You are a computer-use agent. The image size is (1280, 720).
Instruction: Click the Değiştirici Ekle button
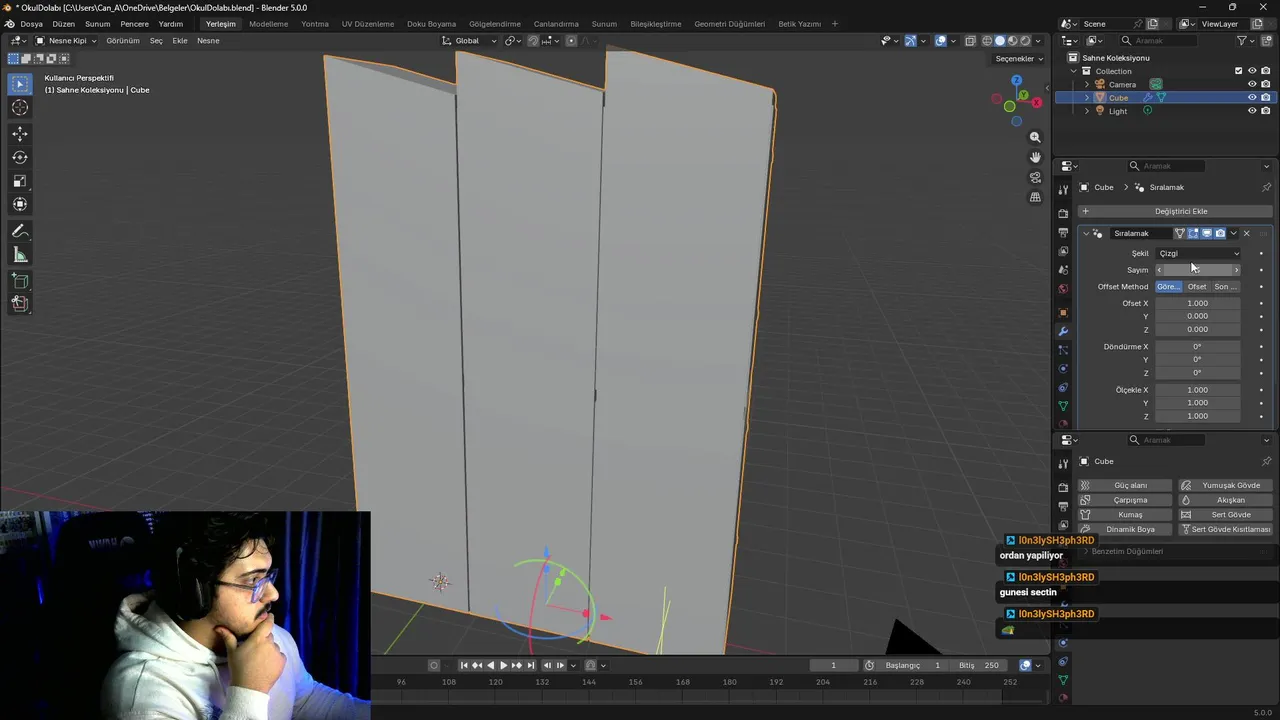[x=1175, y=211]
